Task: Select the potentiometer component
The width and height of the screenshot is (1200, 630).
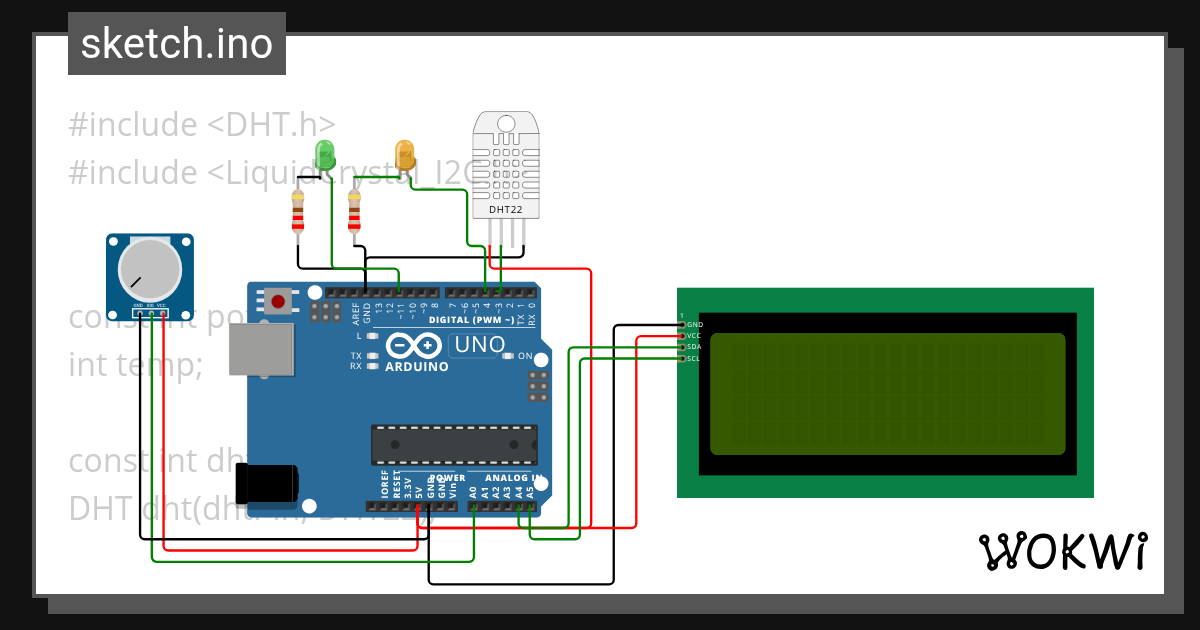Action: 148,270
